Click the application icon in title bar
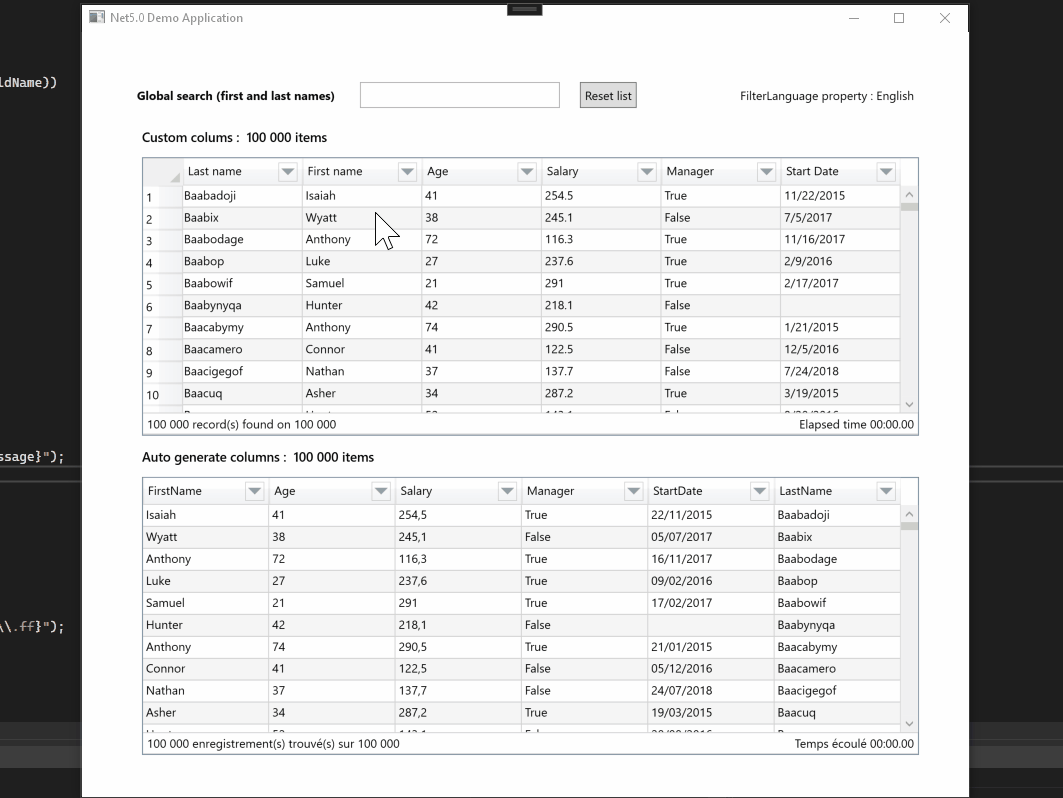Viewport: 1063px width, 798px height. [97, 17]
